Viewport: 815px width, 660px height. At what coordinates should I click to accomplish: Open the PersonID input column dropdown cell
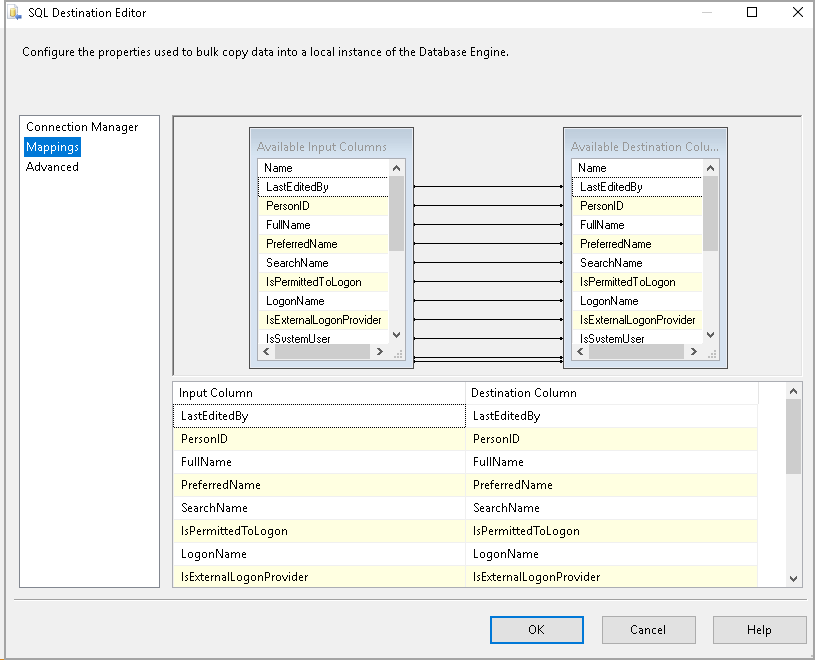click(x=318, y=439)
